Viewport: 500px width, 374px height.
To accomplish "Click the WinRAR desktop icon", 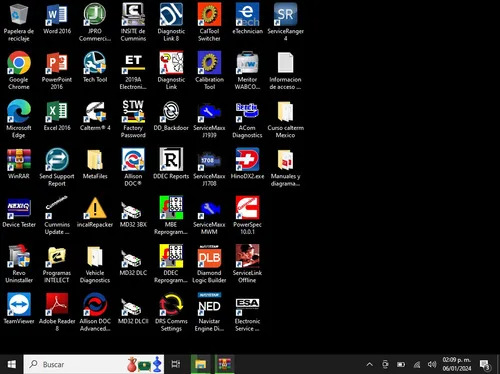I will (19, 164).
